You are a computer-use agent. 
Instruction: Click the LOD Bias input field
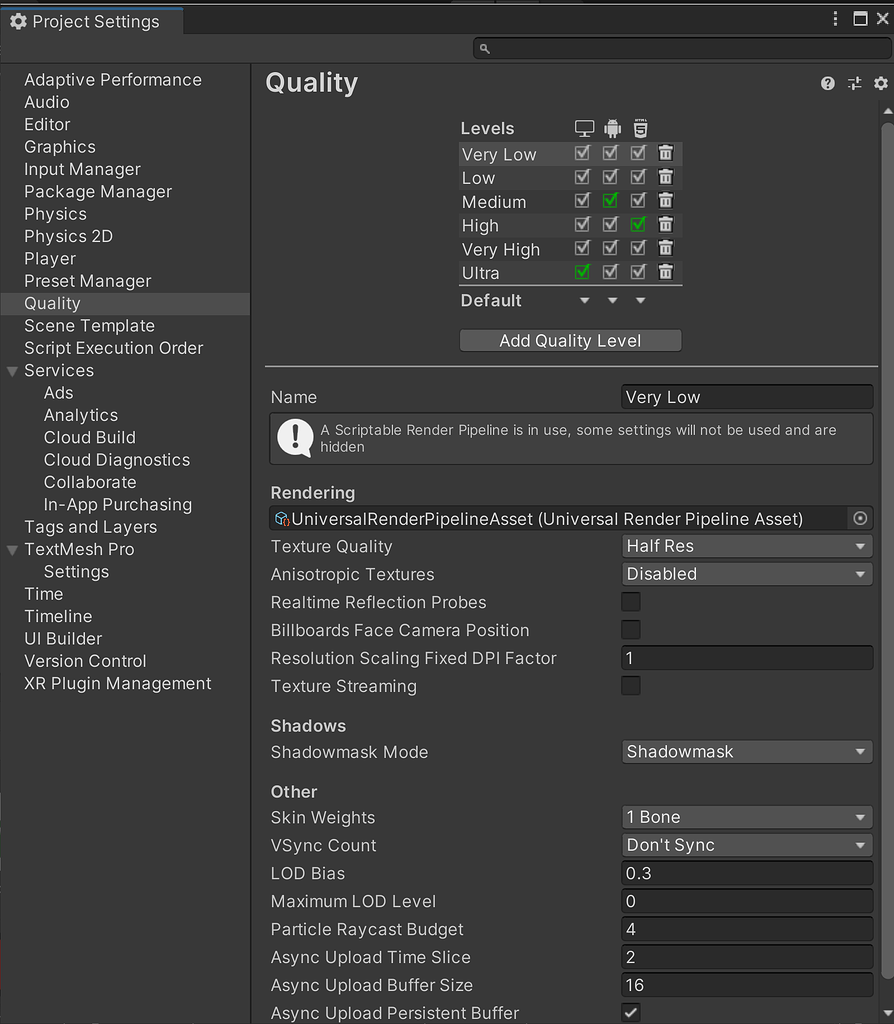746,873
